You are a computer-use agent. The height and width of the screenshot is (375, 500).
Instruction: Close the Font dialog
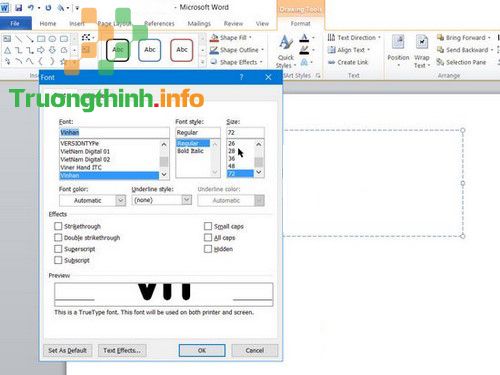[x=268, y=77]
